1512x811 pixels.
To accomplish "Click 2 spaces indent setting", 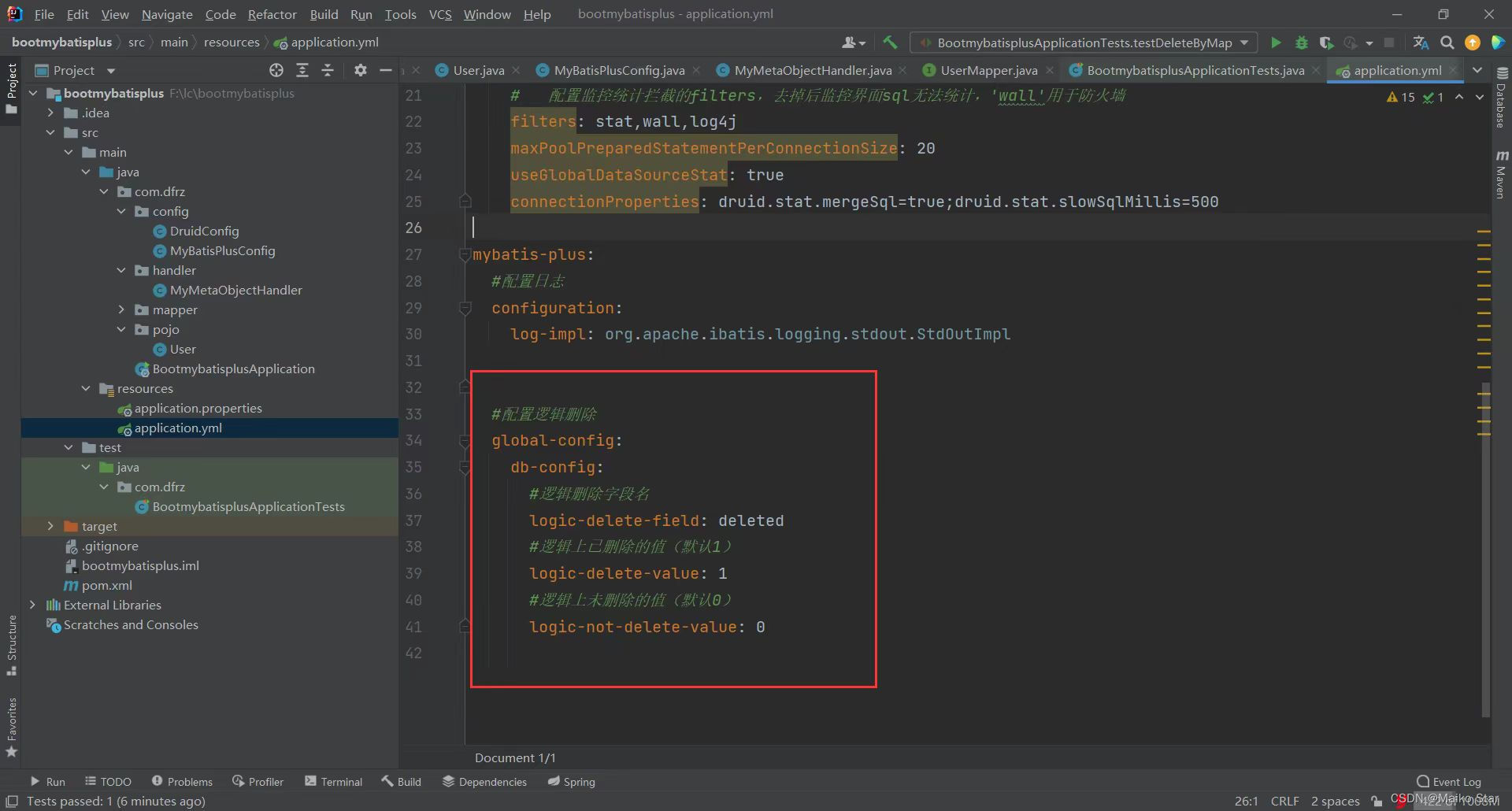I will click(x=1335, y=801).
